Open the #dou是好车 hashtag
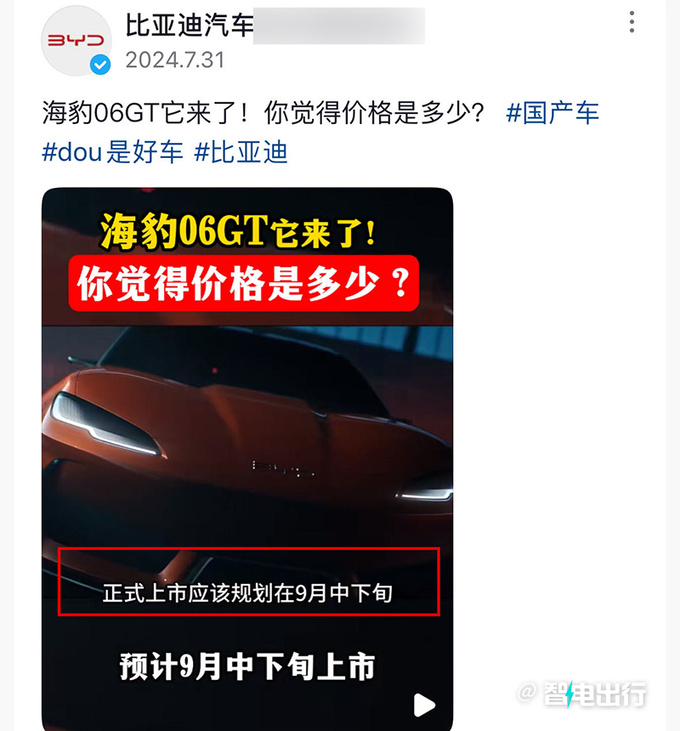Image resolution: width=680 pixels, height=731 pixels. tap(112, 152)
